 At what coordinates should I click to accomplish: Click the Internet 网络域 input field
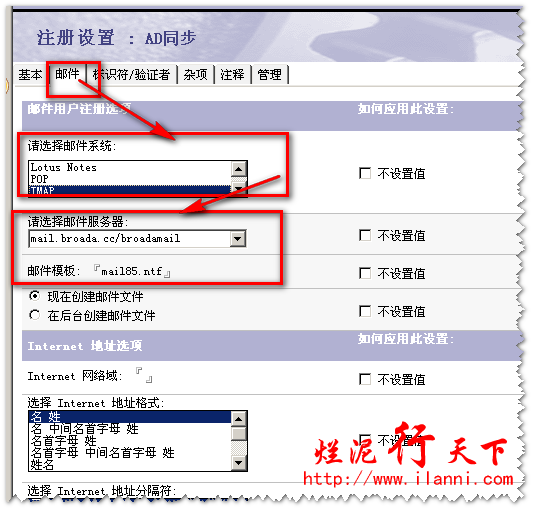click(144, 375)
